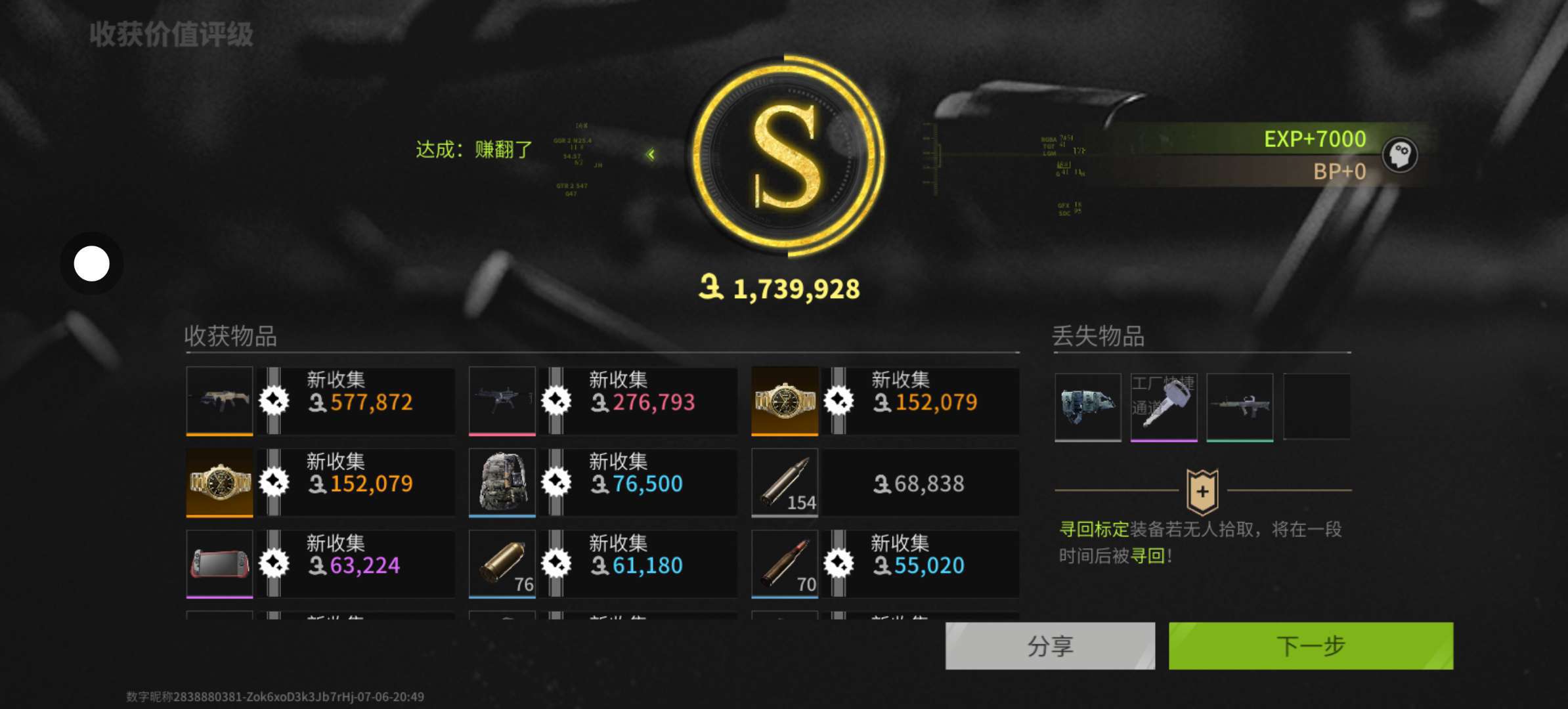Tap the brass bullet stack of 76
The image size is (1568, 709).
point(502,564)
